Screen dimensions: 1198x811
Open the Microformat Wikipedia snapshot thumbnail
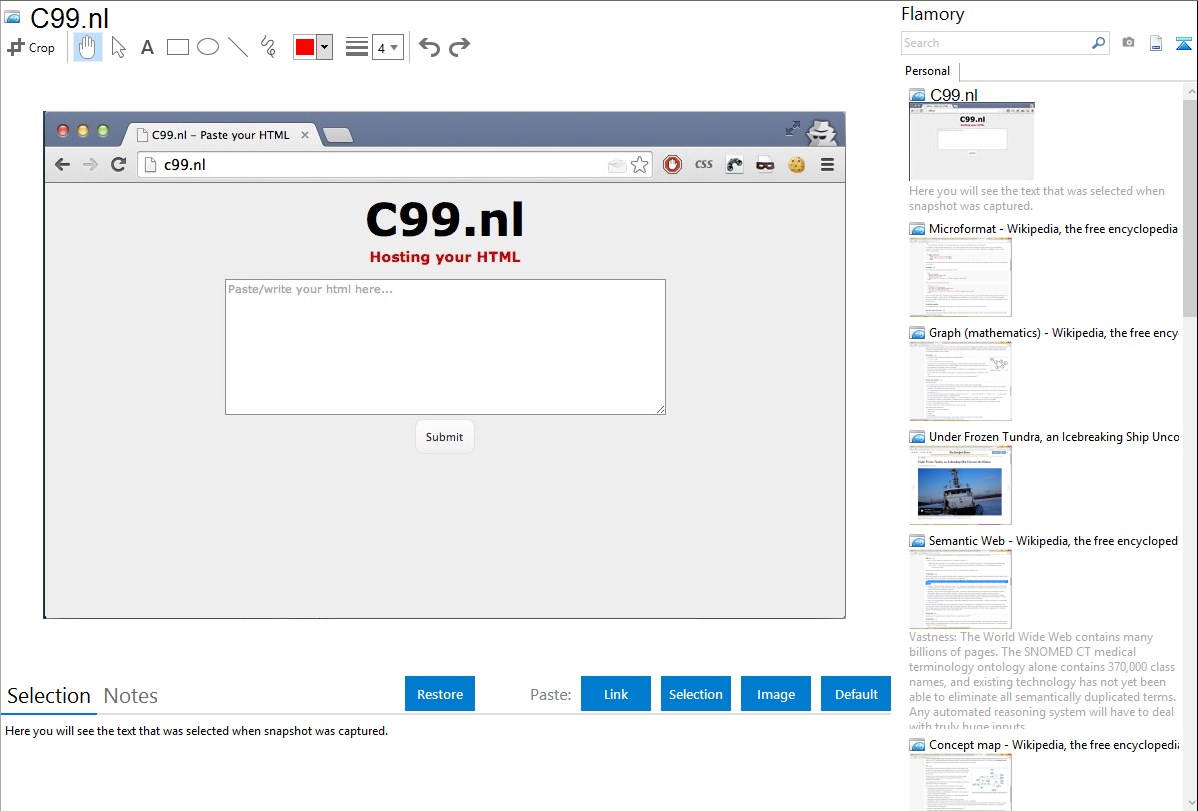(x=960, y=277)
